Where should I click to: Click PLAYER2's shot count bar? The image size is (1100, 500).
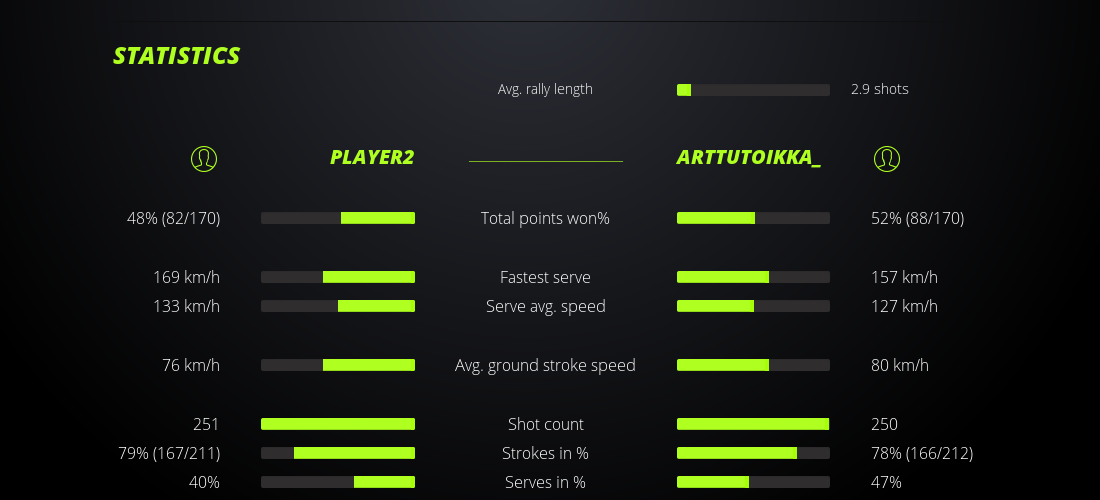[x=338, y=424]
